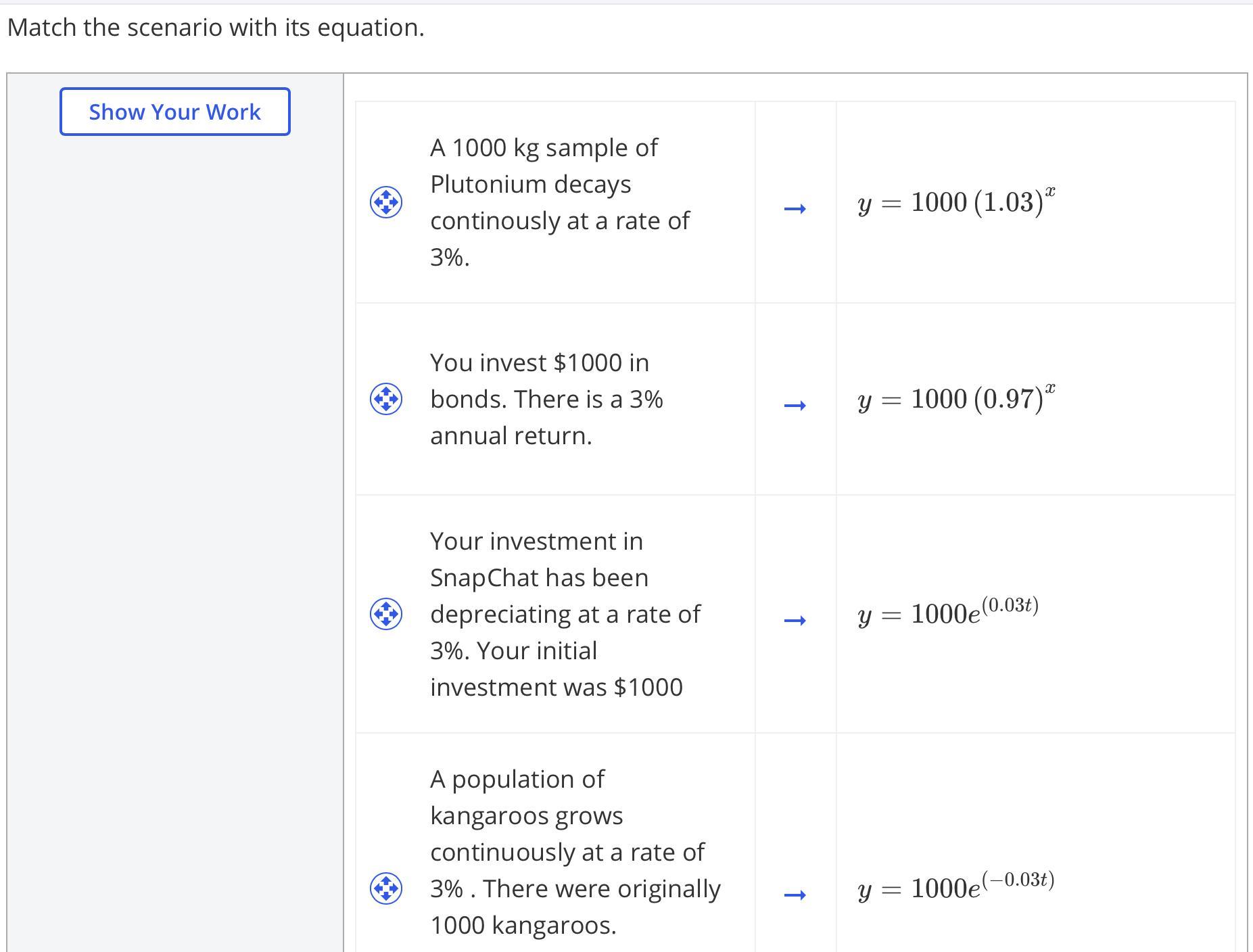Click the Show Your Work button
The height and width of the screenshot is (952, 1253).
(174, 112)
